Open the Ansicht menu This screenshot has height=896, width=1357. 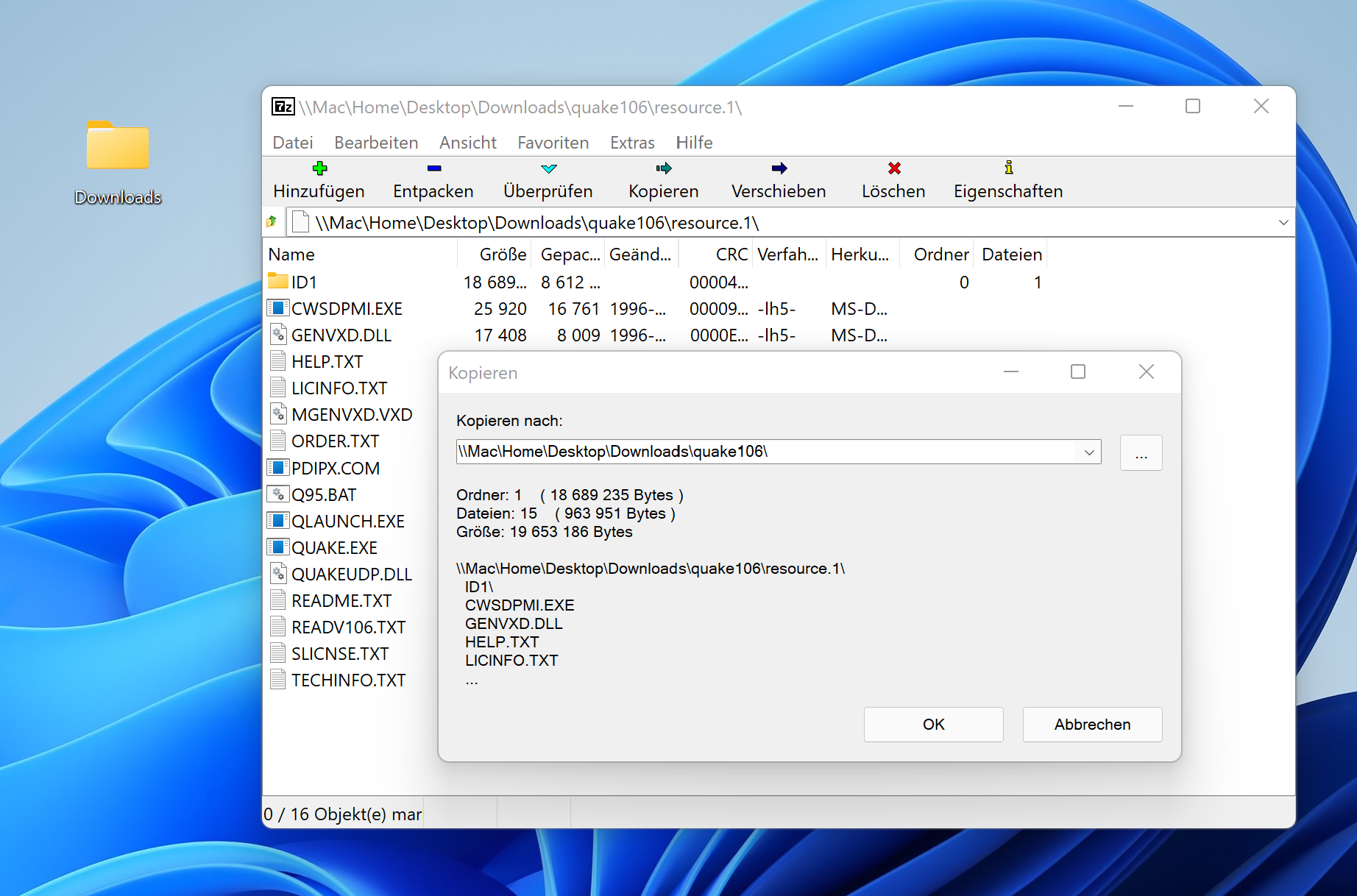[x=468, y=143]
